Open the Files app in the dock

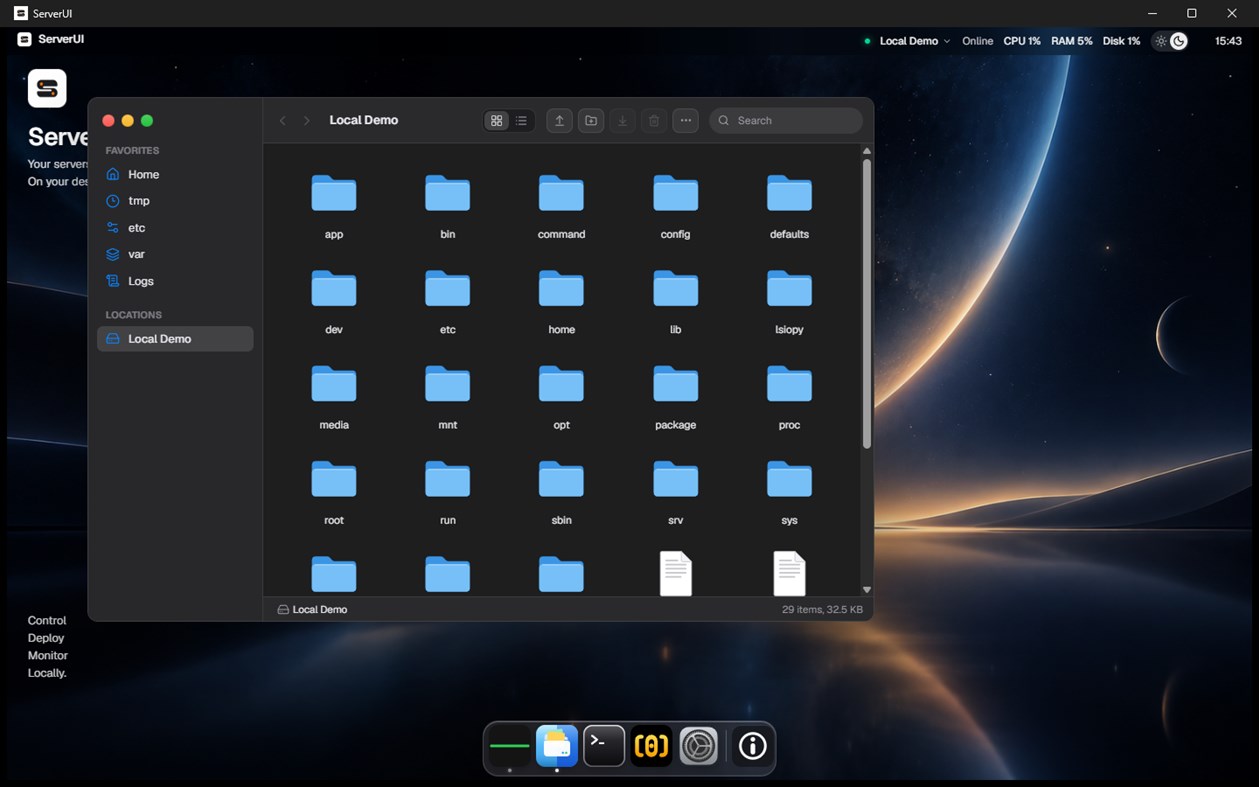point(557,746)
